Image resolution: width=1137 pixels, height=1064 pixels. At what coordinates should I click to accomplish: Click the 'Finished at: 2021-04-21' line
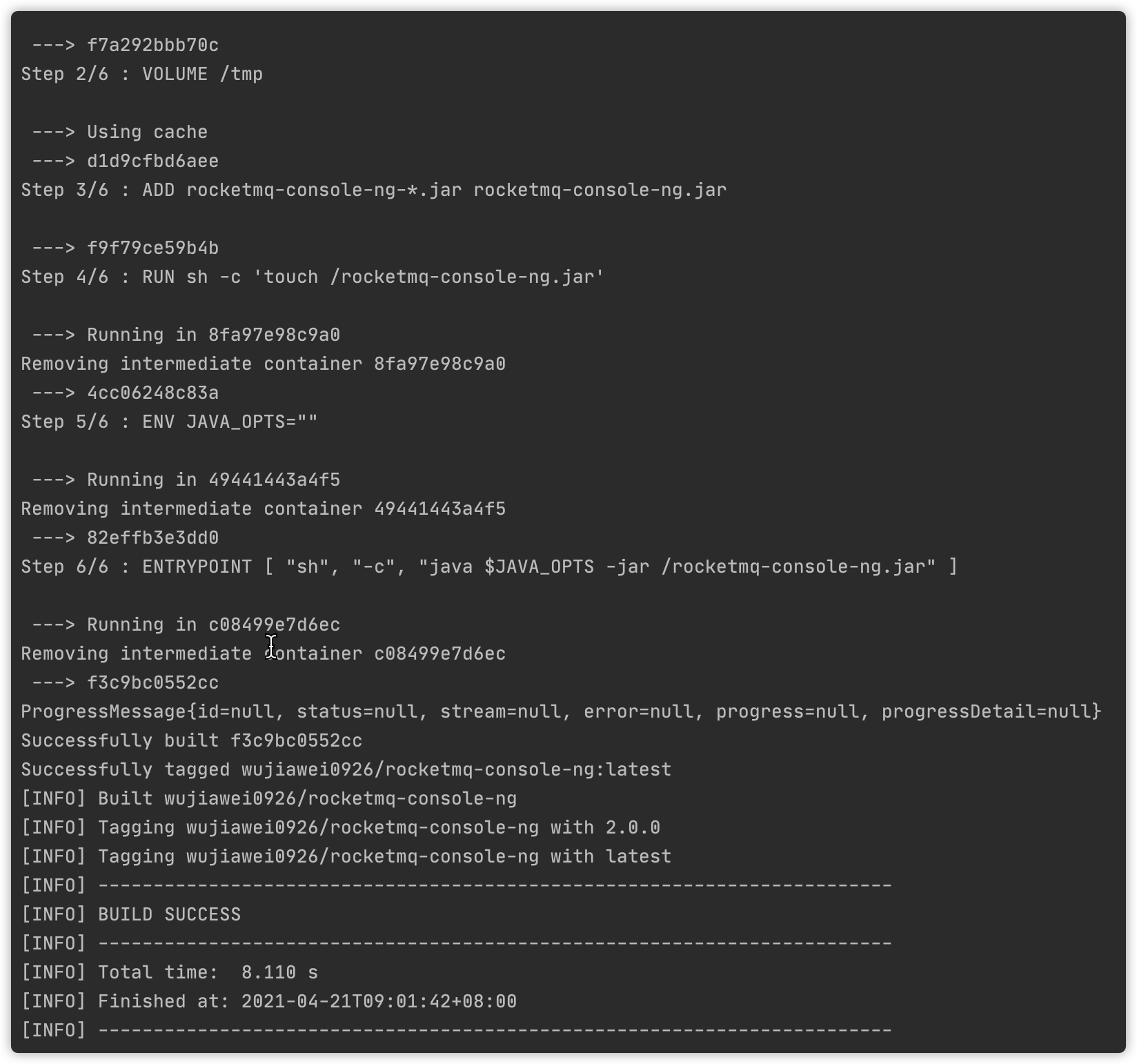(269, 1001)
